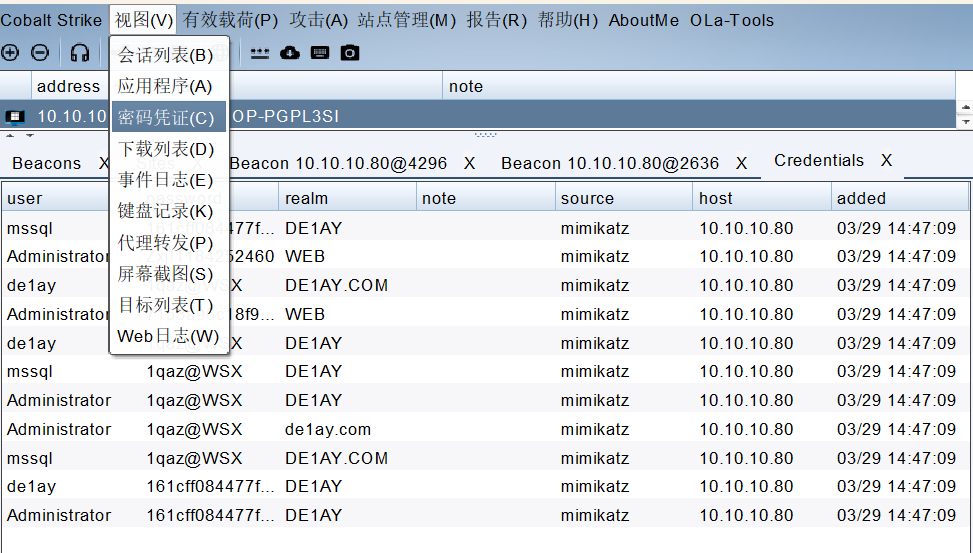The image size is (973, 553).
Task: Click the sessions scrollbar down arrow
Action: point(965,122)
